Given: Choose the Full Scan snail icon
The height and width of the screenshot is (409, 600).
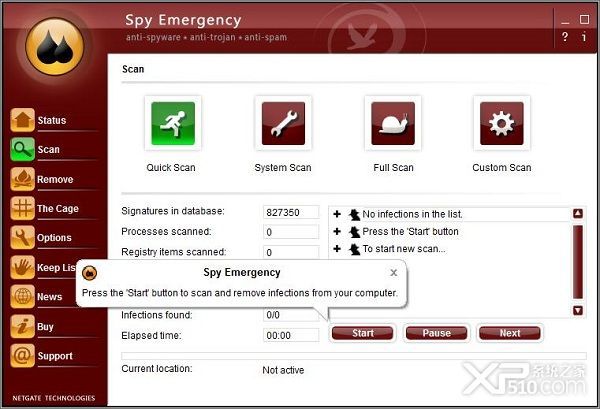Looking at the screenshot, I should (x=393, y=123).
